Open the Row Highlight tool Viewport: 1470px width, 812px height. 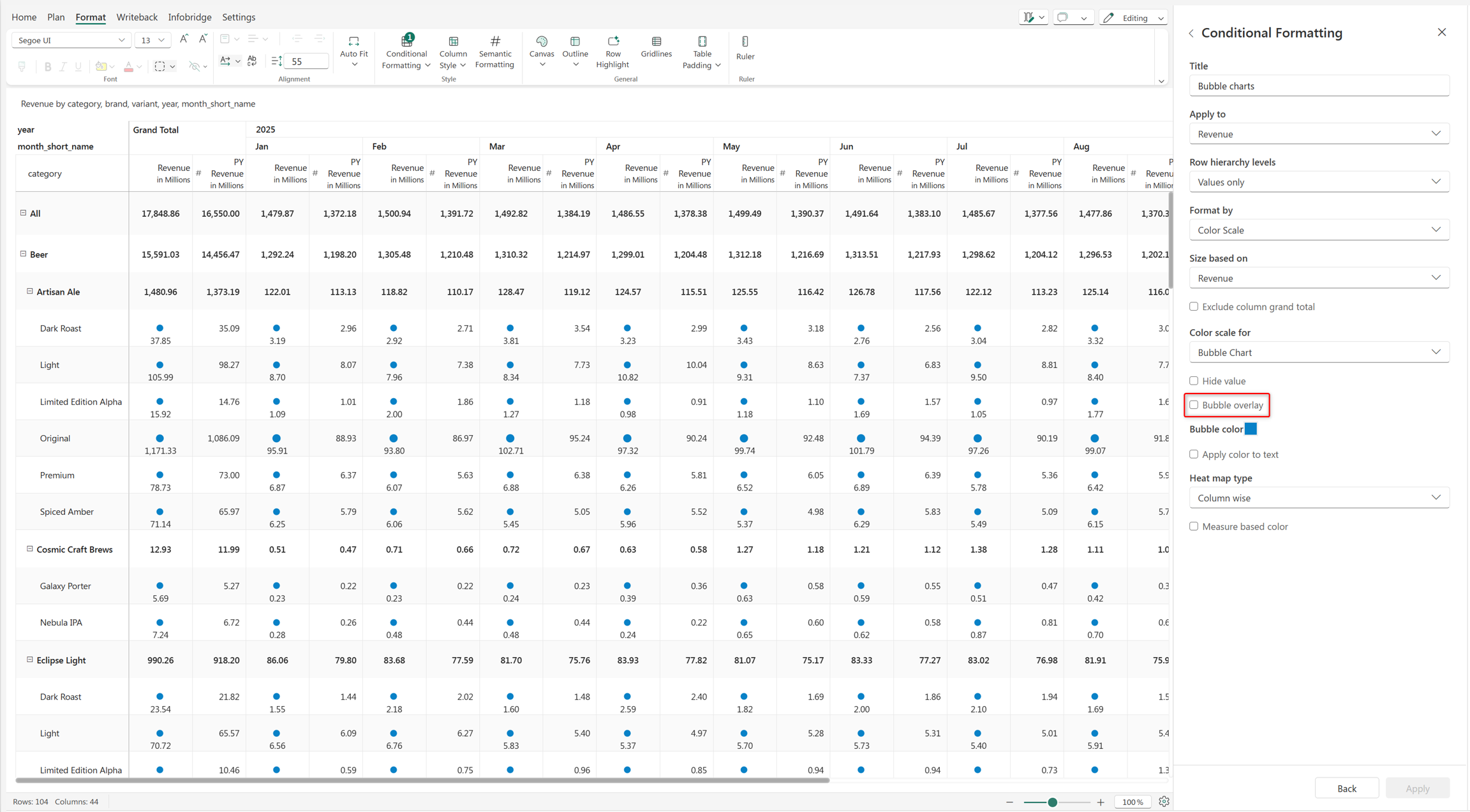612,51
